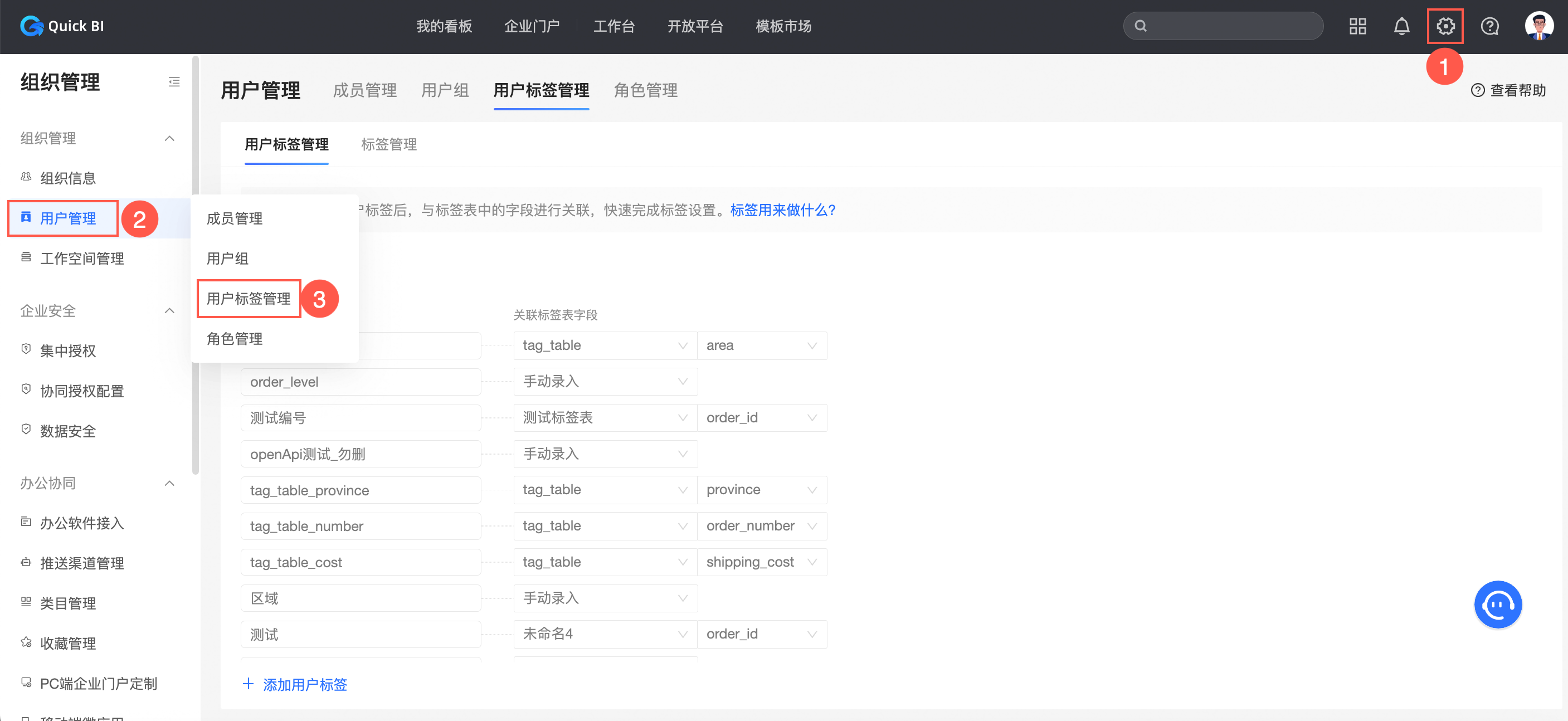Click the Quick BI logo
Screen dimensions: 1568x721
[x=62, y=26]
